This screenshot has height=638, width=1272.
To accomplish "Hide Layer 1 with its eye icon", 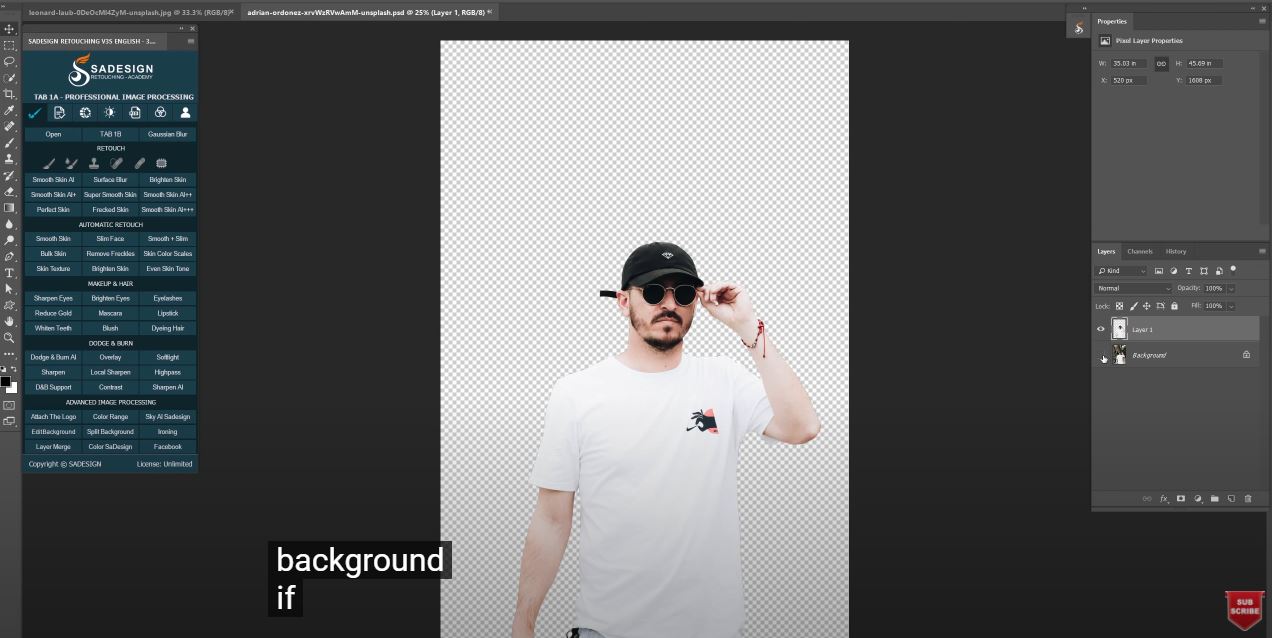I will (x=1101, y=329).
